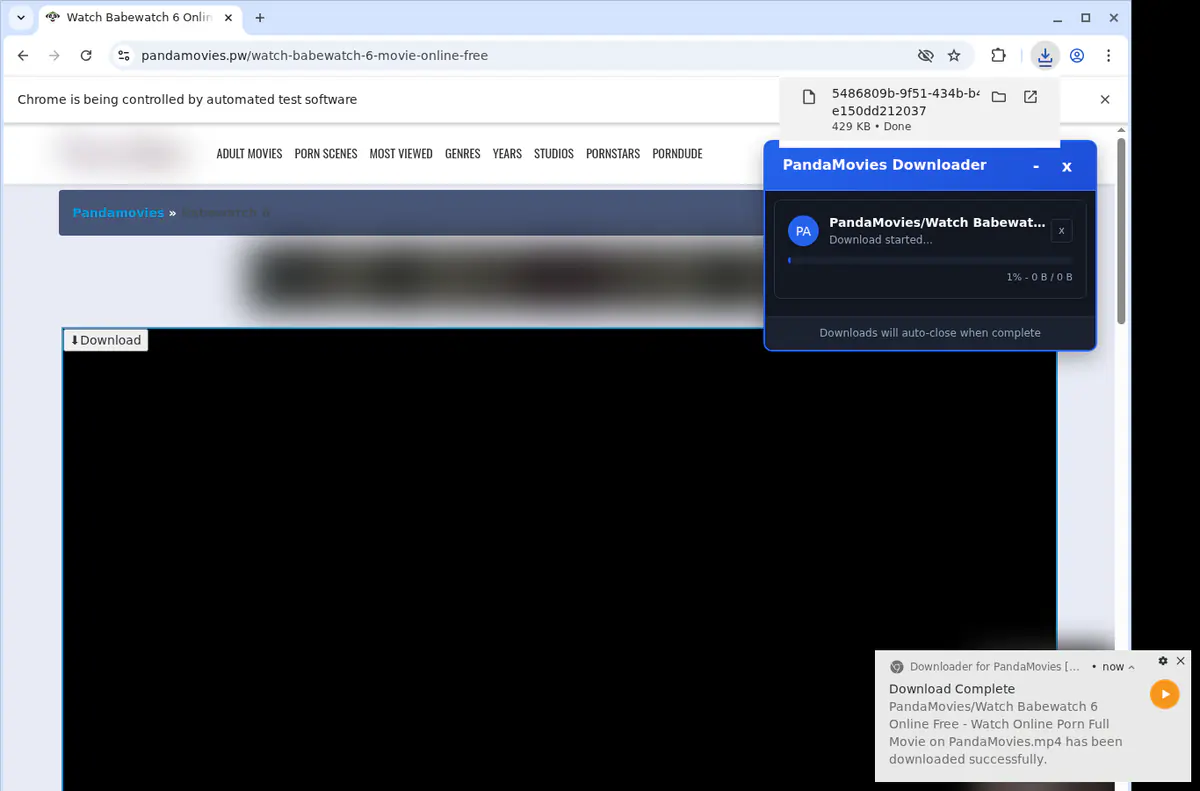Click the download progress bar
Viewport: 1200px width, 791px height.
[x=930, y=260]
